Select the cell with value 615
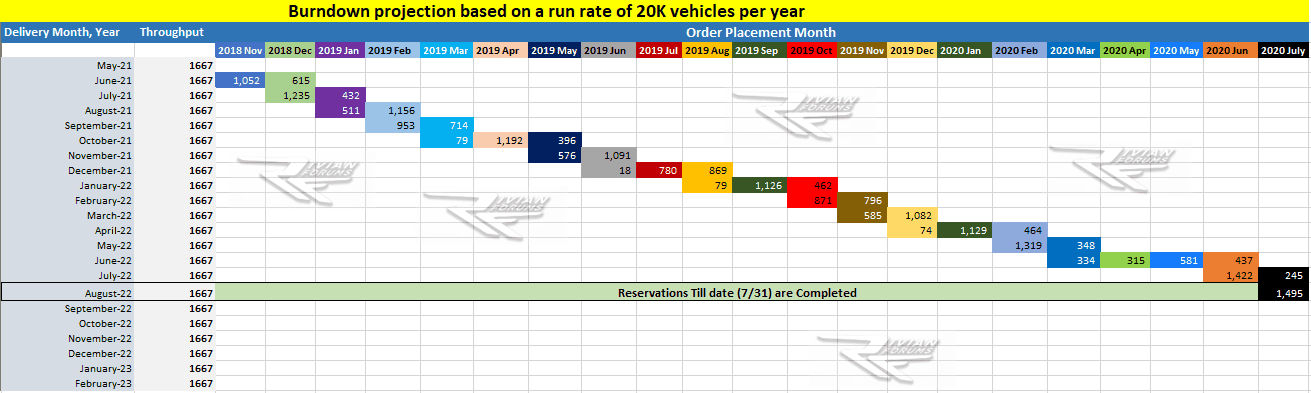The height and width of the screenshot is (393, 1311). tap(290, 80)
